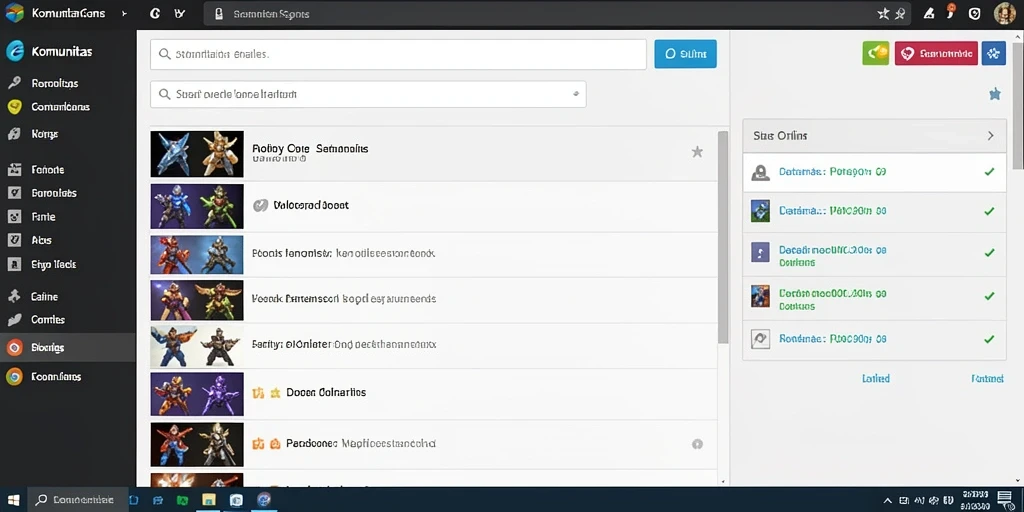Click the puzzle icon next to Caline
Image resolution: width=1024 pixels, height=512 pixels.
[x=14, y=296]
